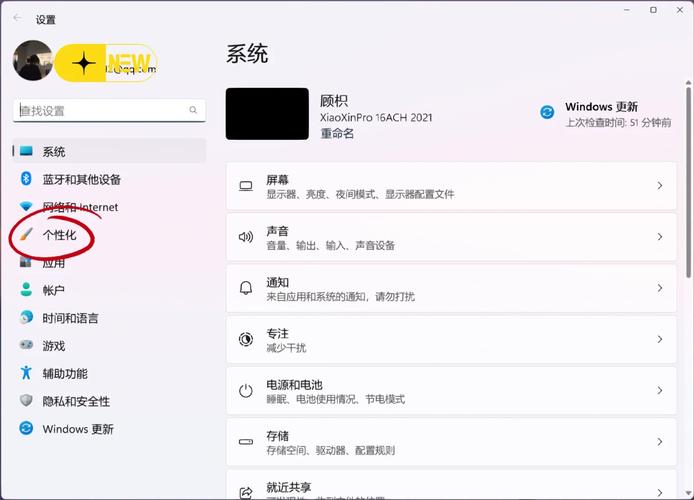Screen dimensions: 694x500
Task: Click the 重命名 link
Action: point(337,133)
